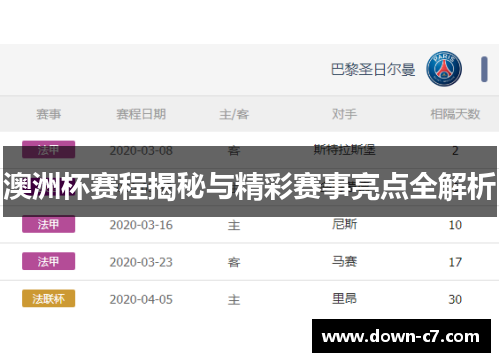Screen dimensions: 500x362
Task: Click opponent 斯特拉斯堡
Action: 344,150
